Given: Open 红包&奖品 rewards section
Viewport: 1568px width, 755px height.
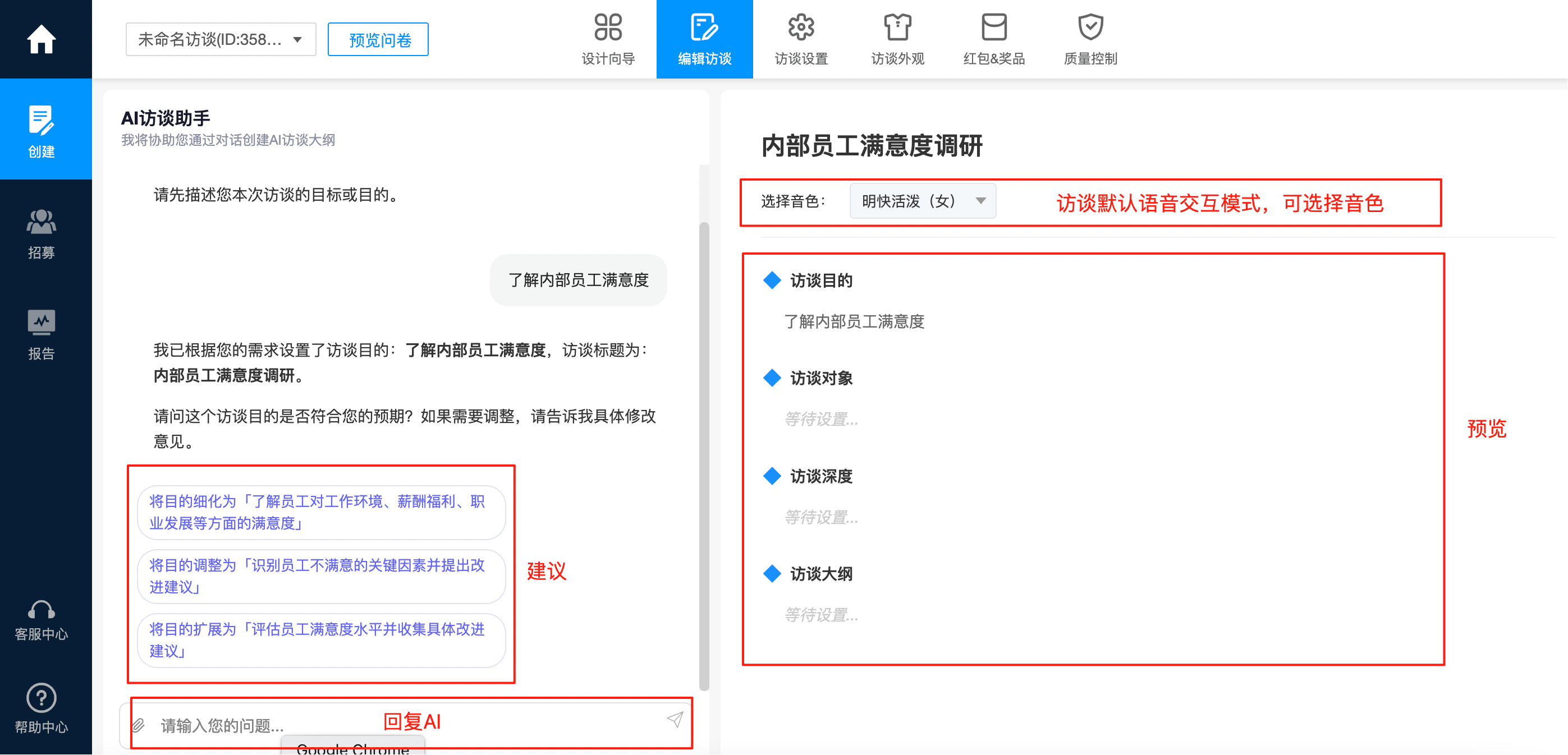Looking at the screenshot, I should [993, 38].
